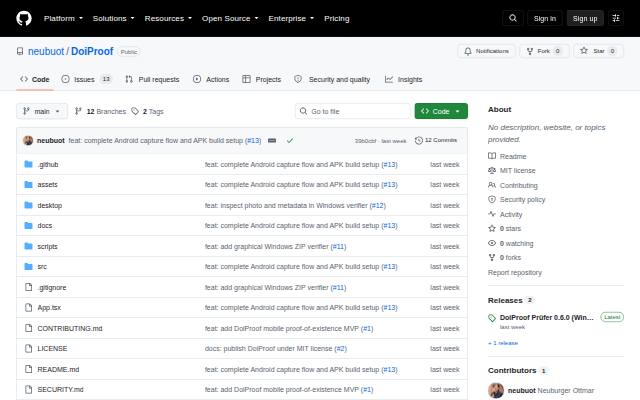This screenshot has width=640, height=400.
Task: Open commit link #2 in LICENSE row
Action: 340,349
